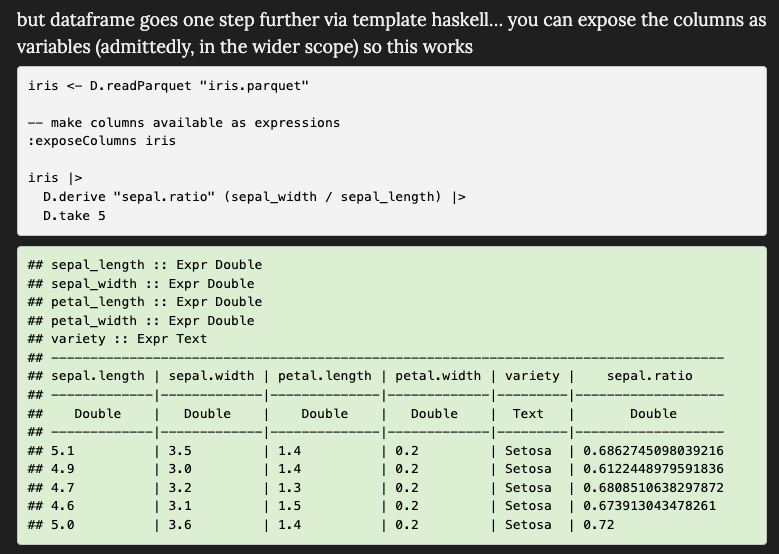Click the petal.length table column header

point(324,376)
